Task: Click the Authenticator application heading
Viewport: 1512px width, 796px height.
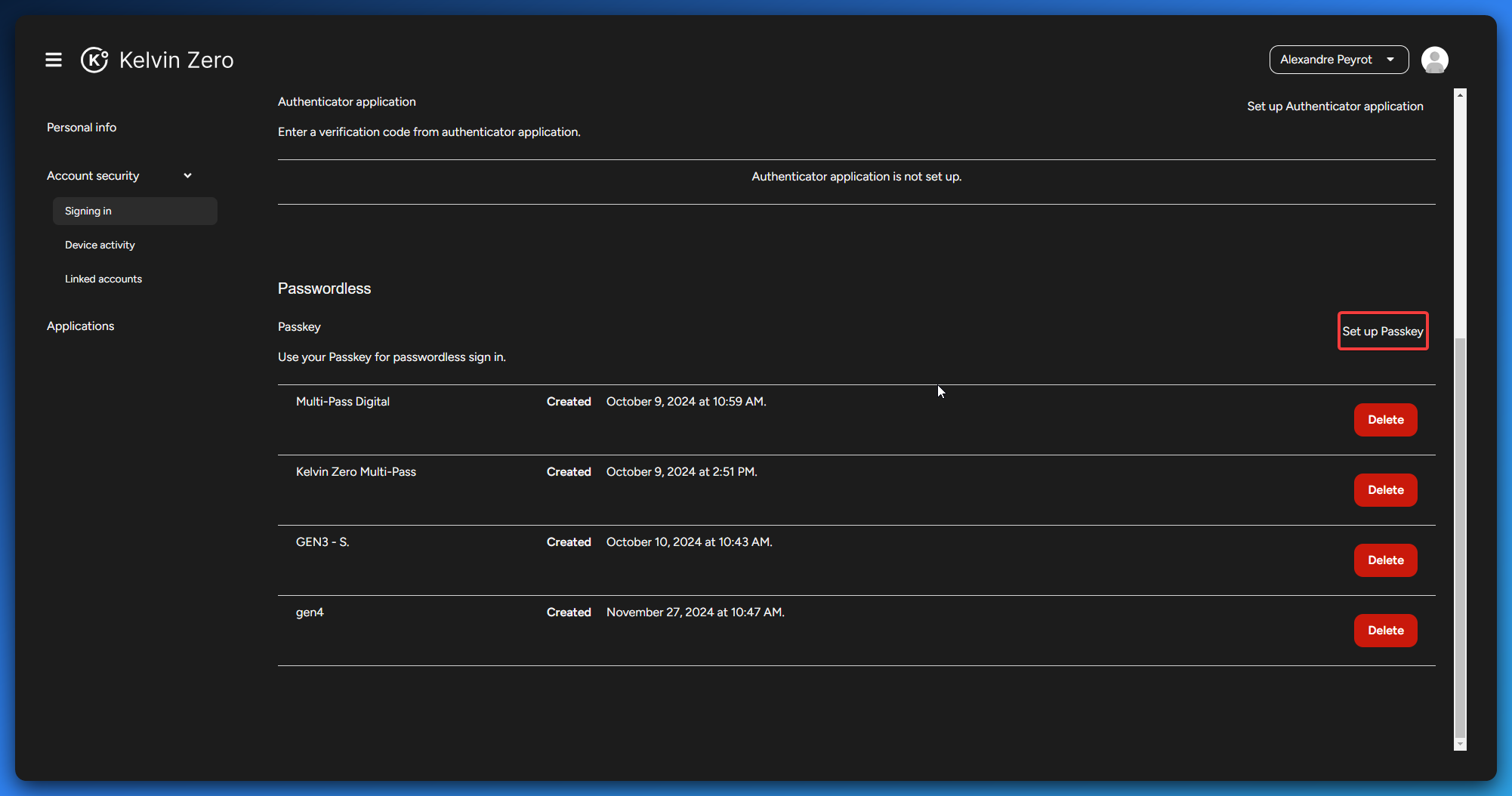Action: click(x=347, y=102)
